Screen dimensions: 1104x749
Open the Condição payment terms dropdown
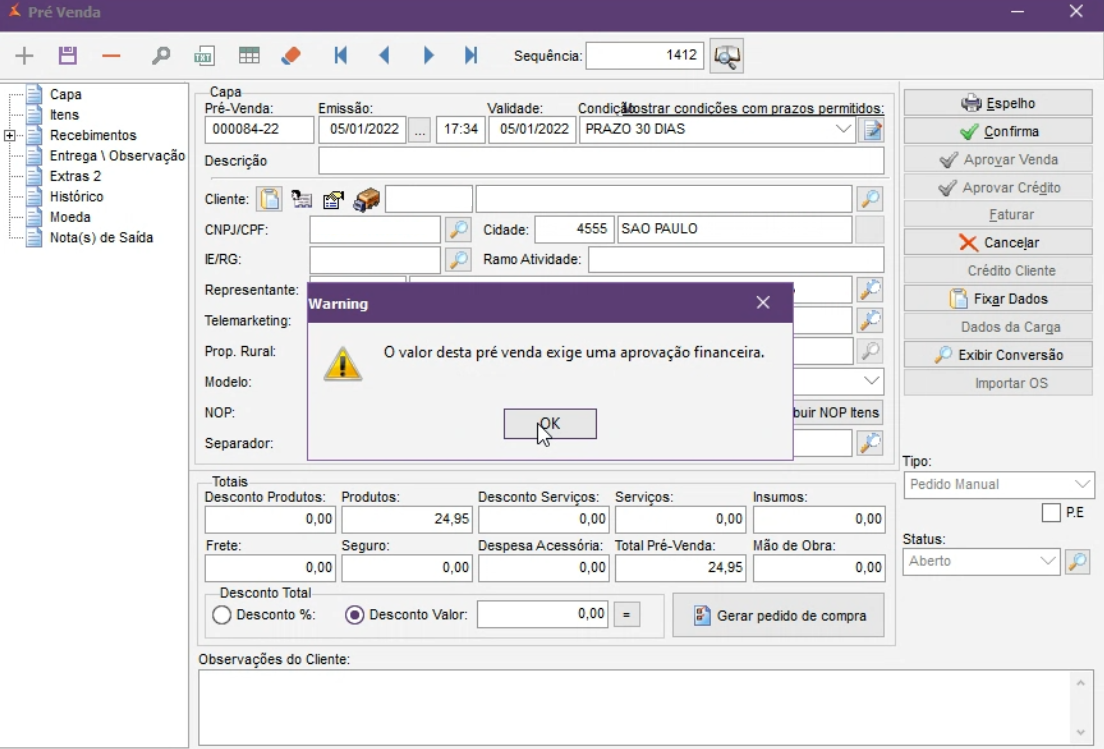(843, 129)
